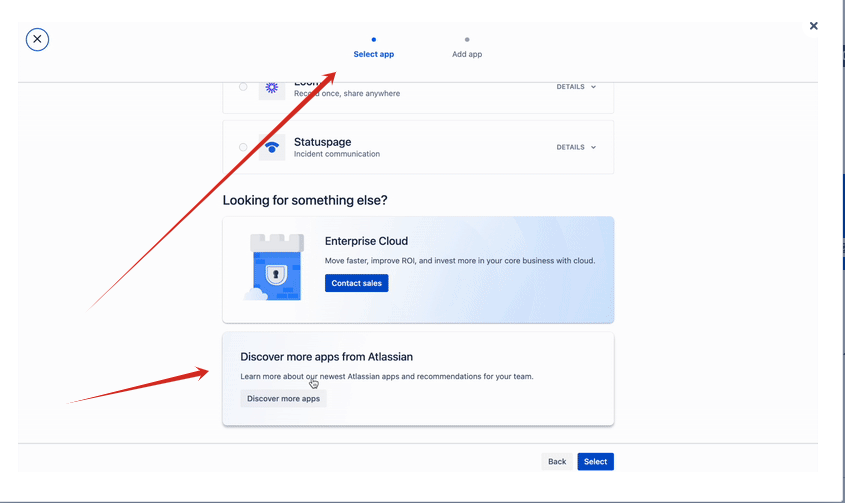Click the Back button

(x=557, y=461)
